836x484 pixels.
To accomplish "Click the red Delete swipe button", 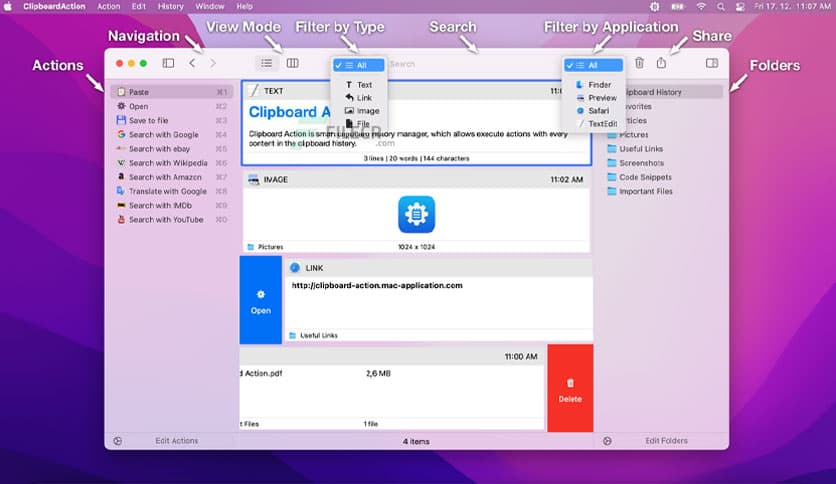I will click(570, 388).
